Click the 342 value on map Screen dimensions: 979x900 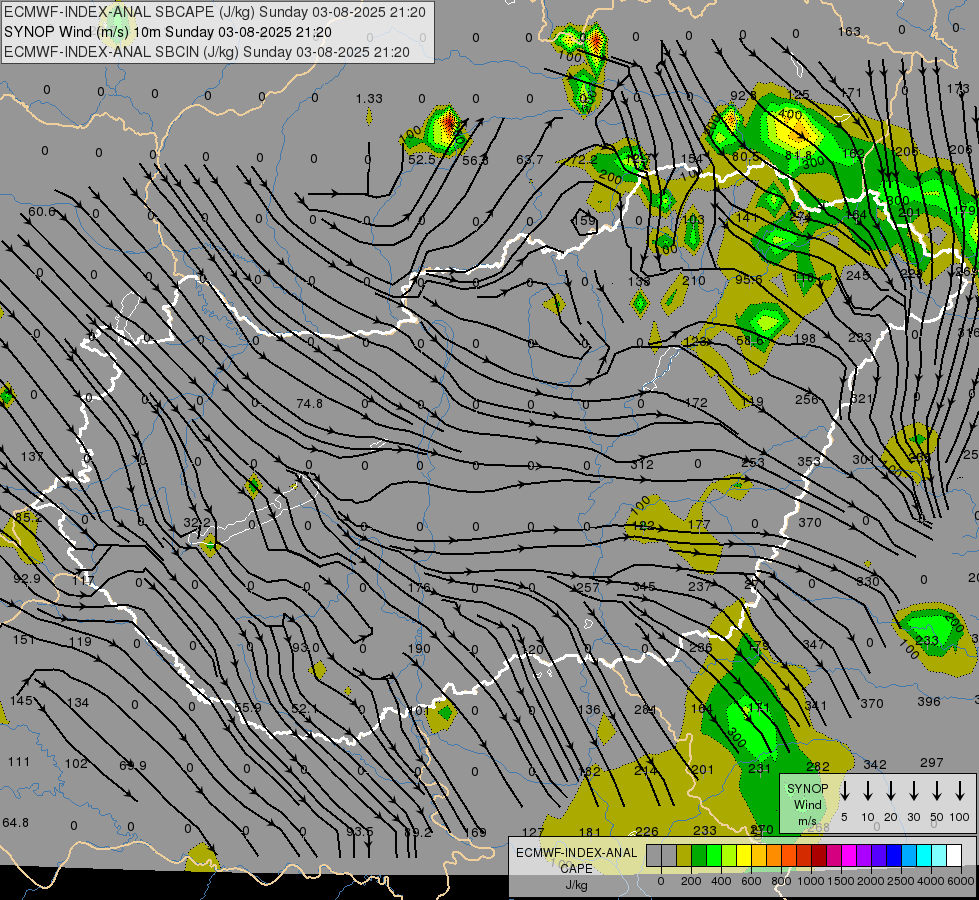875,764
